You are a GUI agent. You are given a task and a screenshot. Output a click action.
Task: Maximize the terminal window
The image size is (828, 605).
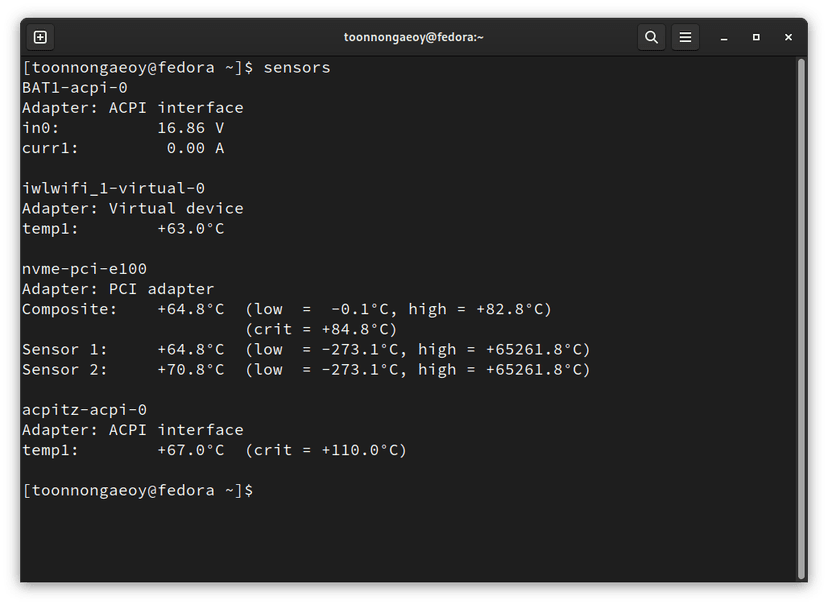(756, 37)
